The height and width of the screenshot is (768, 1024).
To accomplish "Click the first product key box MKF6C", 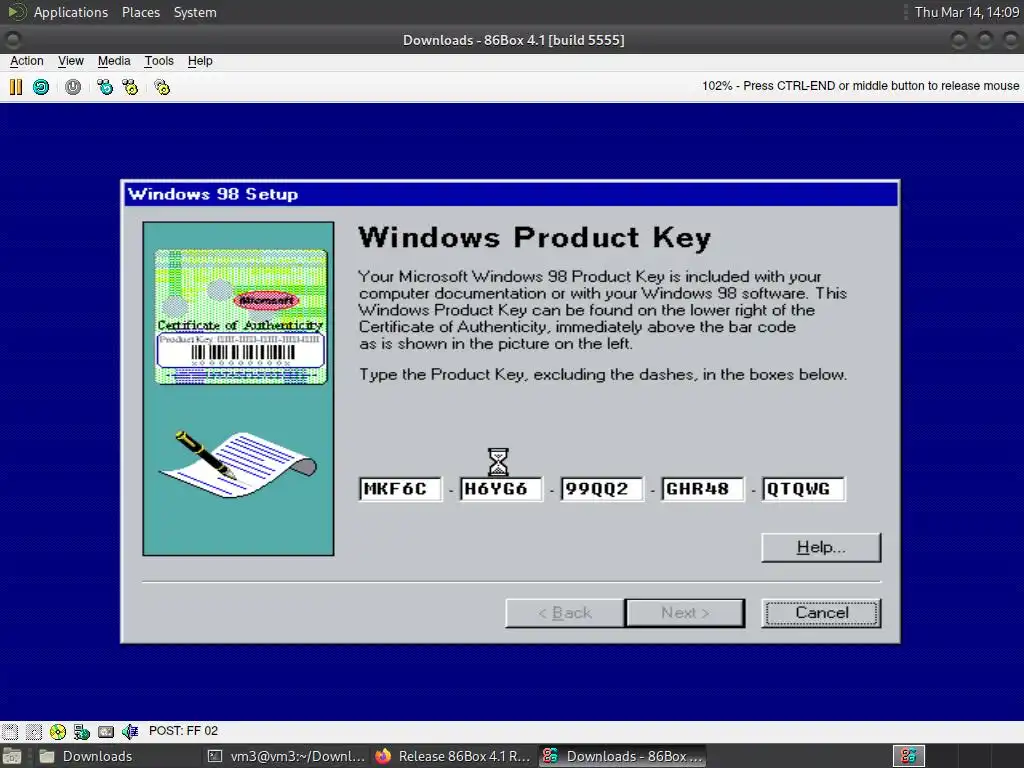I will (400, 489).
